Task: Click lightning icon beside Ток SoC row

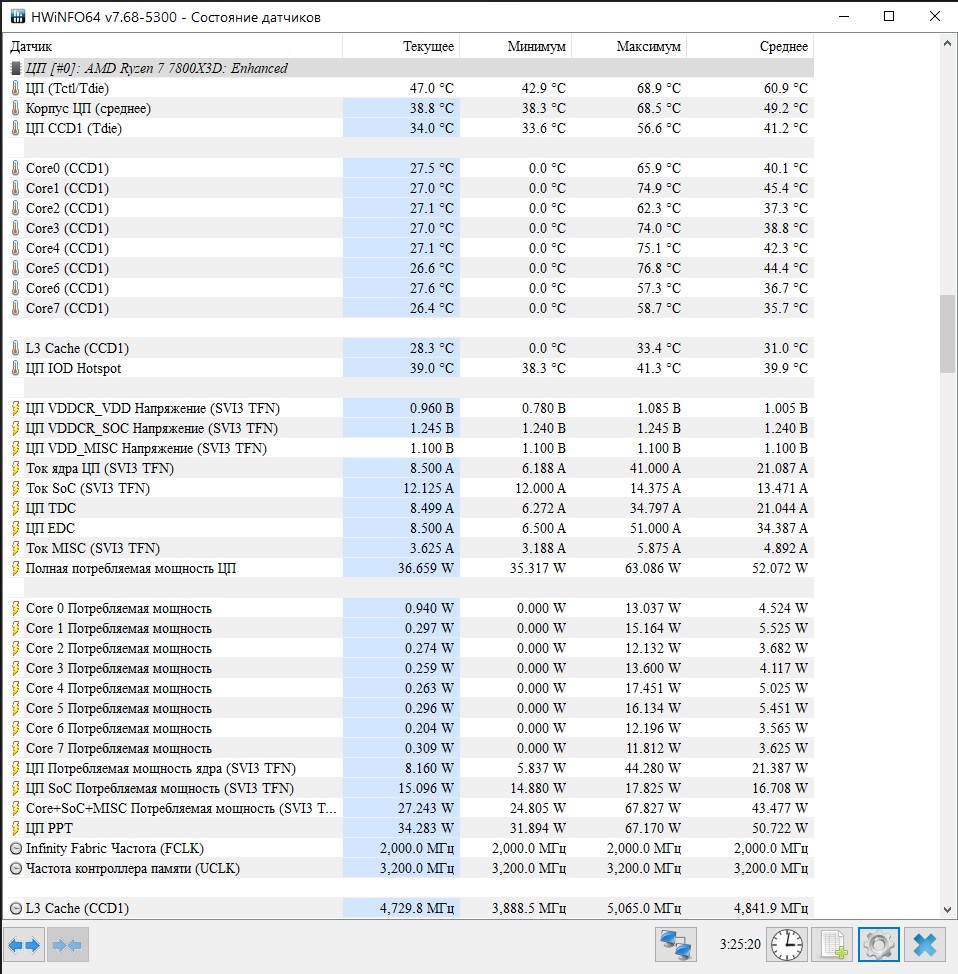Action: [x=16, y=488]
